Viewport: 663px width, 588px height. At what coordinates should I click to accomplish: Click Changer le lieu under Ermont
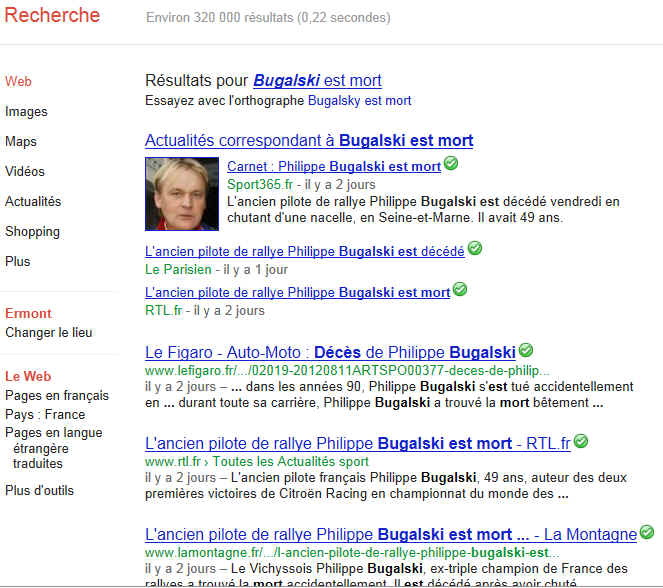[x=49, y=333]
